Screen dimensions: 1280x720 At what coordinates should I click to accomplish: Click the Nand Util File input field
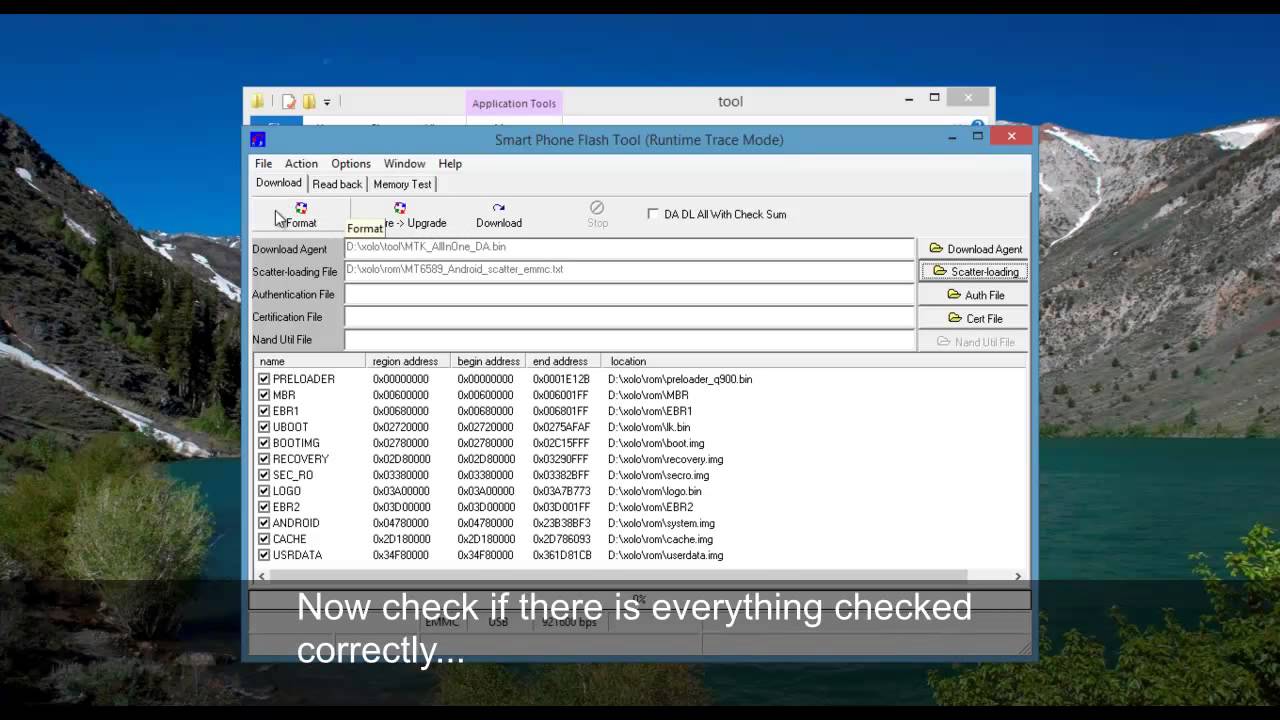629,340
